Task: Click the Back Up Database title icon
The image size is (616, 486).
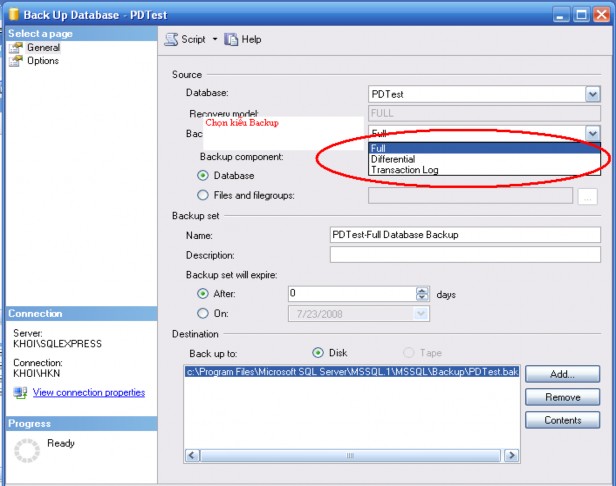Action: tap(14, 14)
